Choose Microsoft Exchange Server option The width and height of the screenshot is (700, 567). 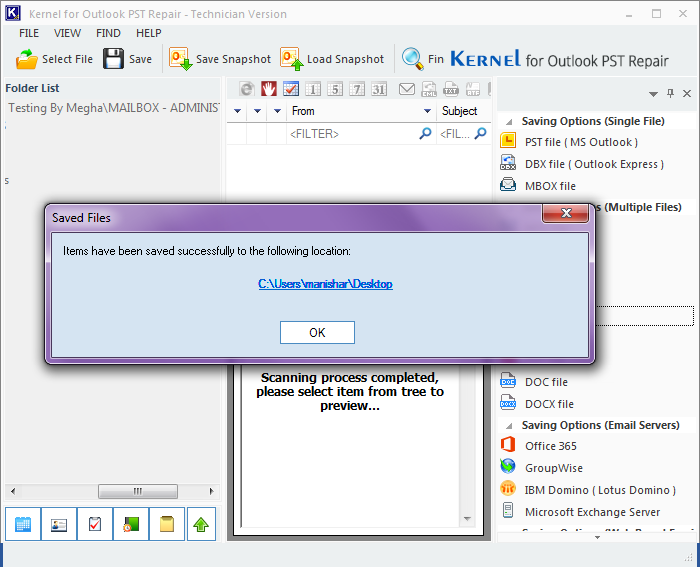[592, 512]
